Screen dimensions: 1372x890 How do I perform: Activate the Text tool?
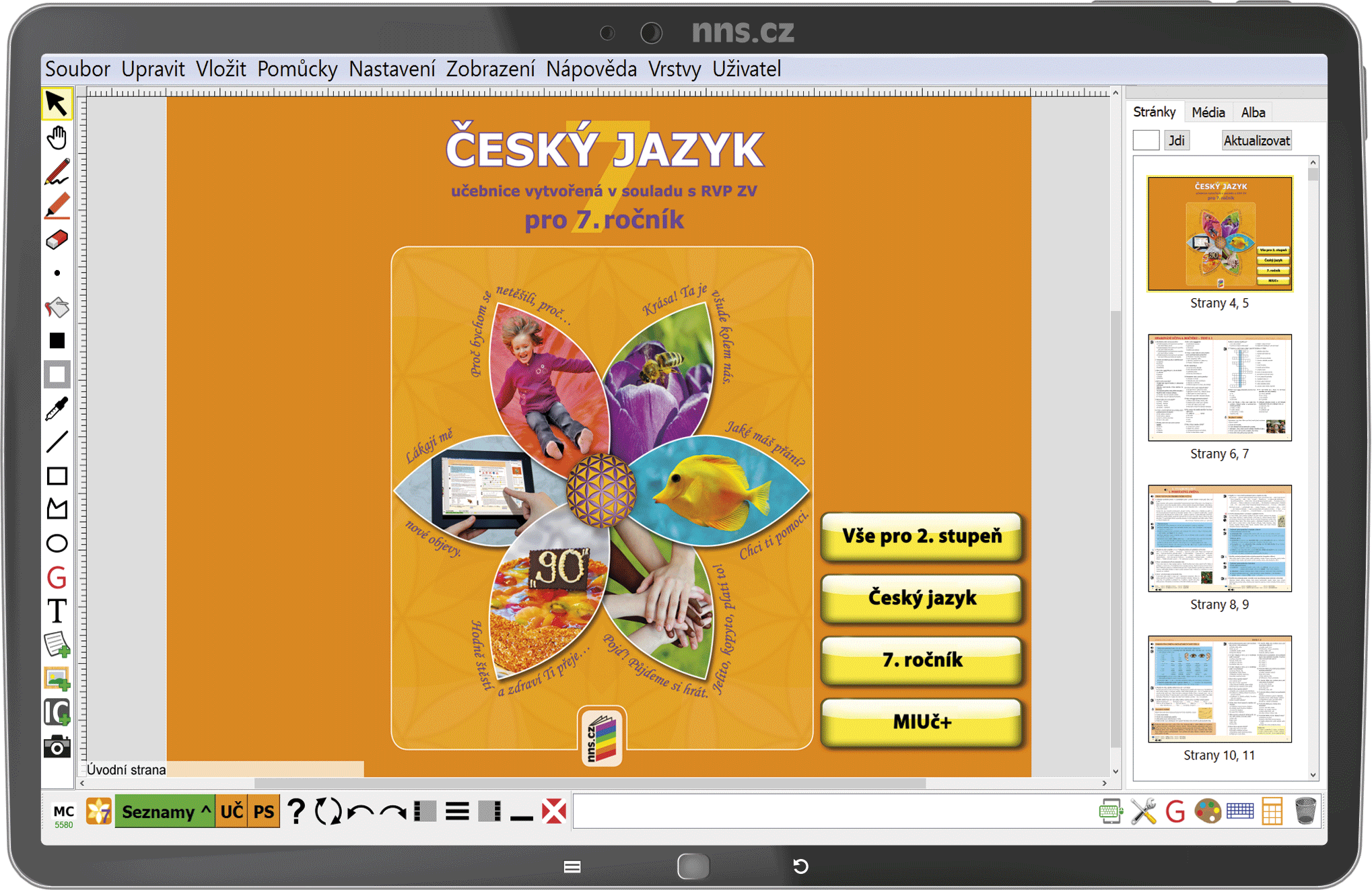[x=57, y=611]
